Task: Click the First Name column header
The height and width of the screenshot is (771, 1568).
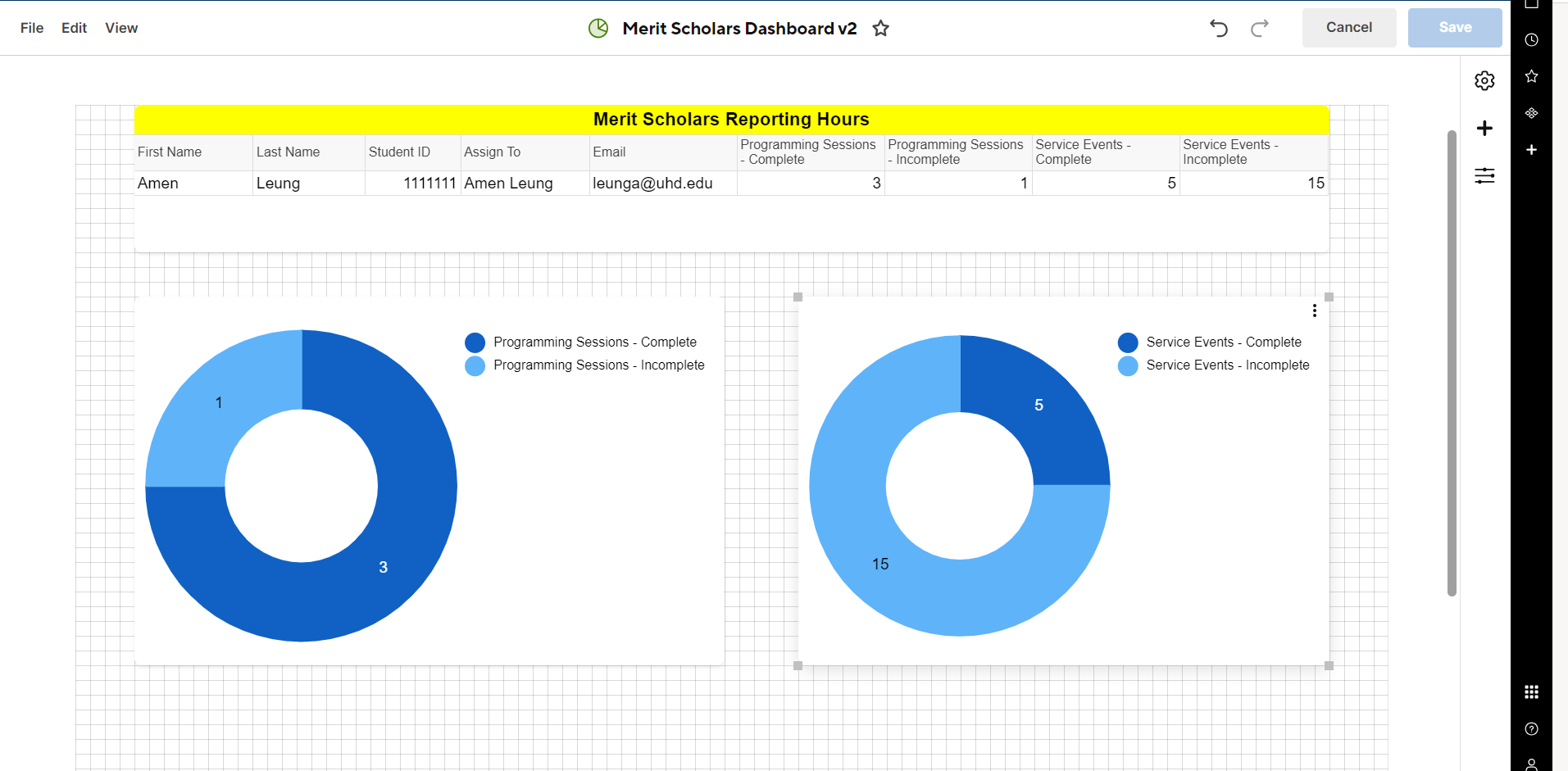Action: click(193, 152)
